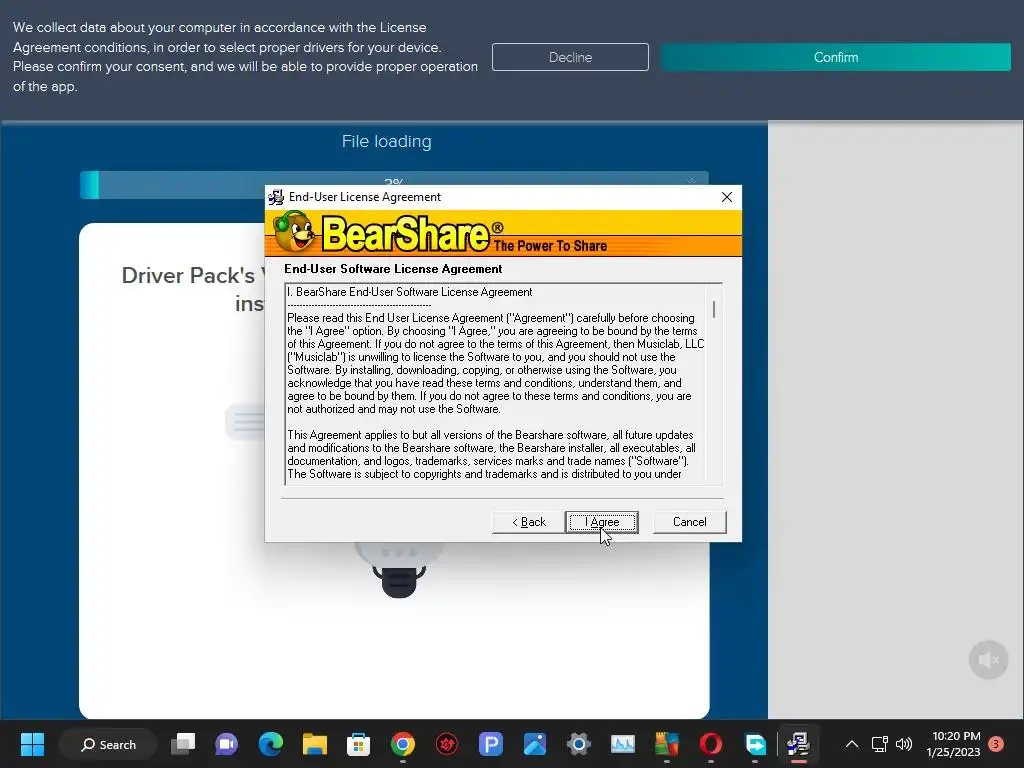This screenshot has height=768, width=1024.
Task: Open Task View on taskbar
Action: coord(183,744)
